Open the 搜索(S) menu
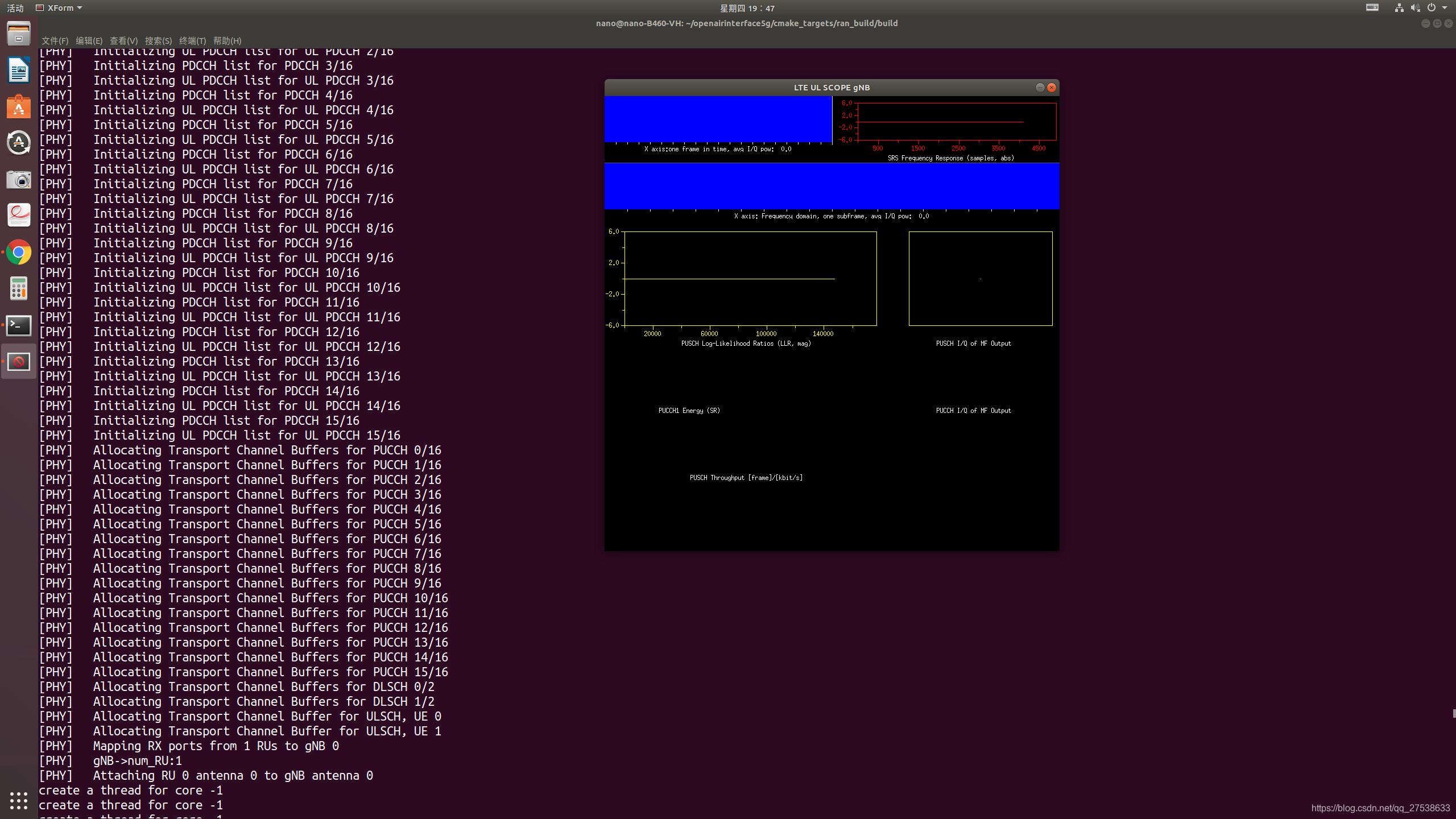The width and height of the screenshot is (1456, 819). coord(158,41)
